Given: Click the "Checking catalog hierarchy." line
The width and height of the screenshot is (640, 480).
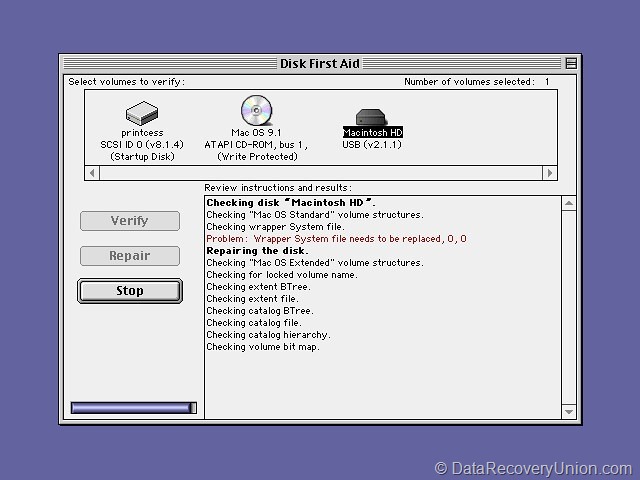Looking at the screenshot, I should point(269,335).
